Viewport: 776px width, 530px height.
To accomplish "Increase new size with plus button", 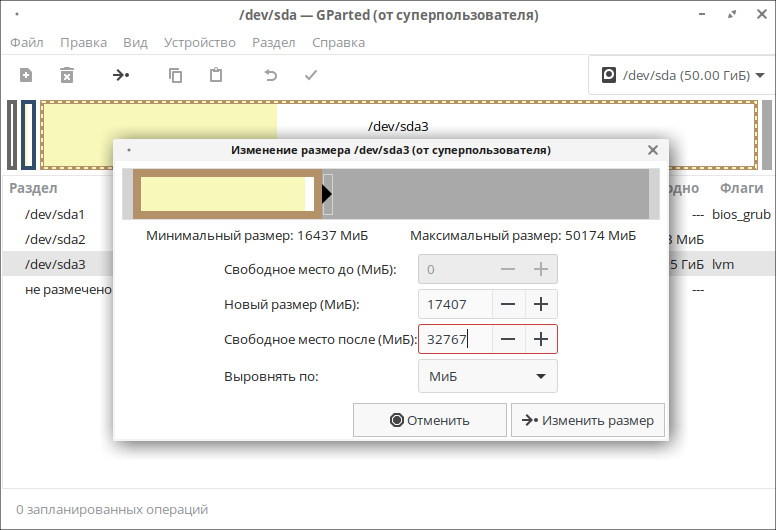I will (541, 304).
